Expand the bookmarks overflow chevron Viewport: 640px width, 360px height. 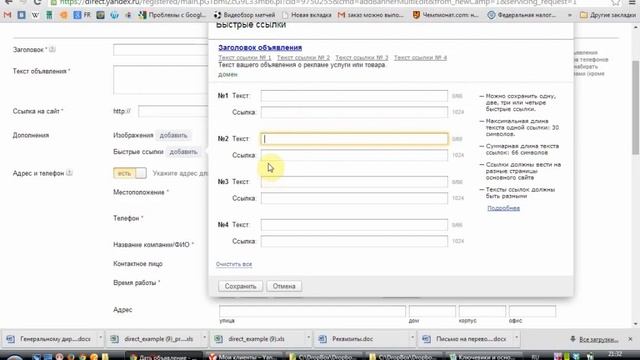pos(570,15)
